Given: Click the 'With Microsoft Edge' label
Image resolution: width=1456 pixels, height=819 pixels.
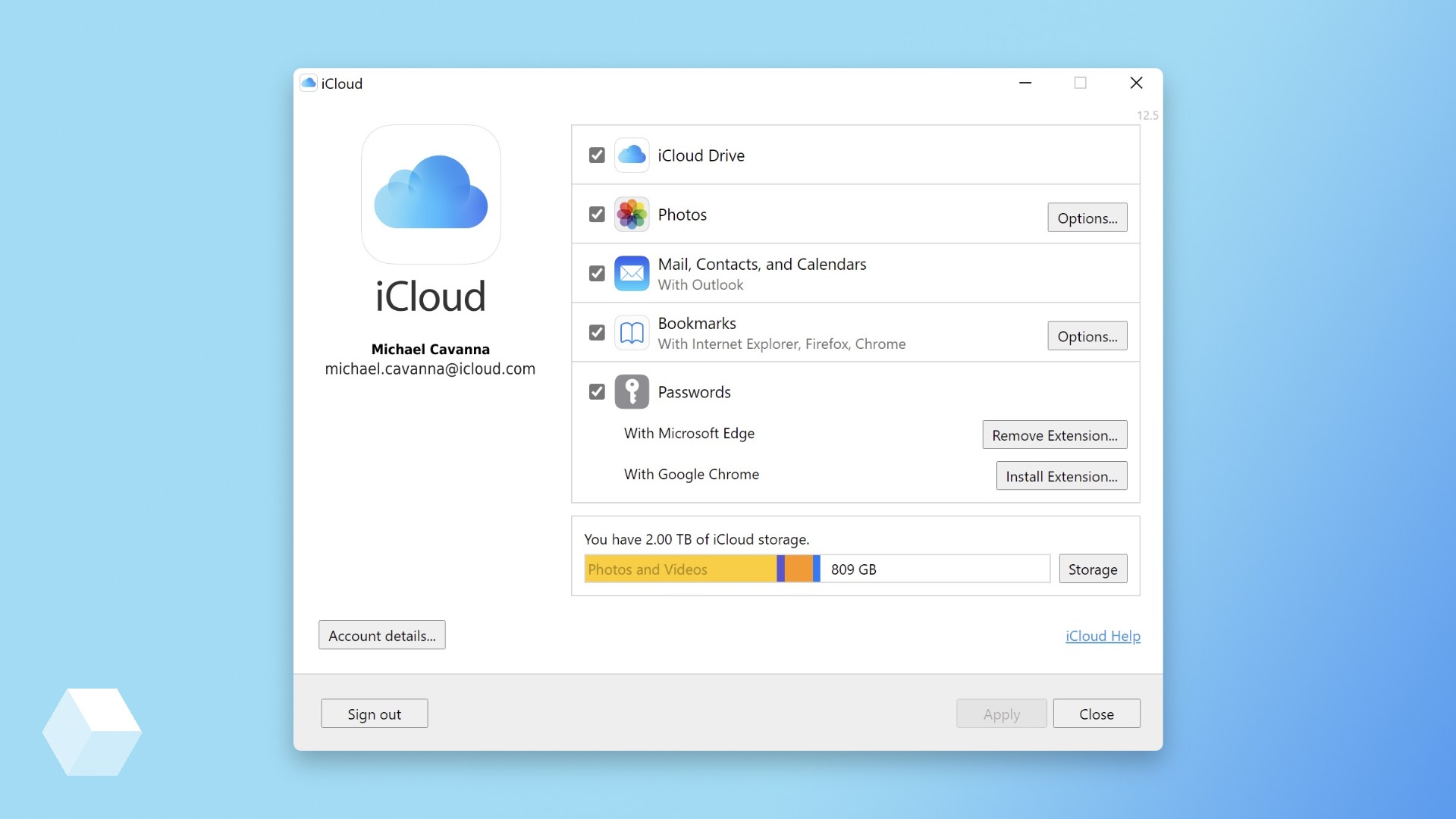Looking at the screenshot, I should click(x=689, y=433).
